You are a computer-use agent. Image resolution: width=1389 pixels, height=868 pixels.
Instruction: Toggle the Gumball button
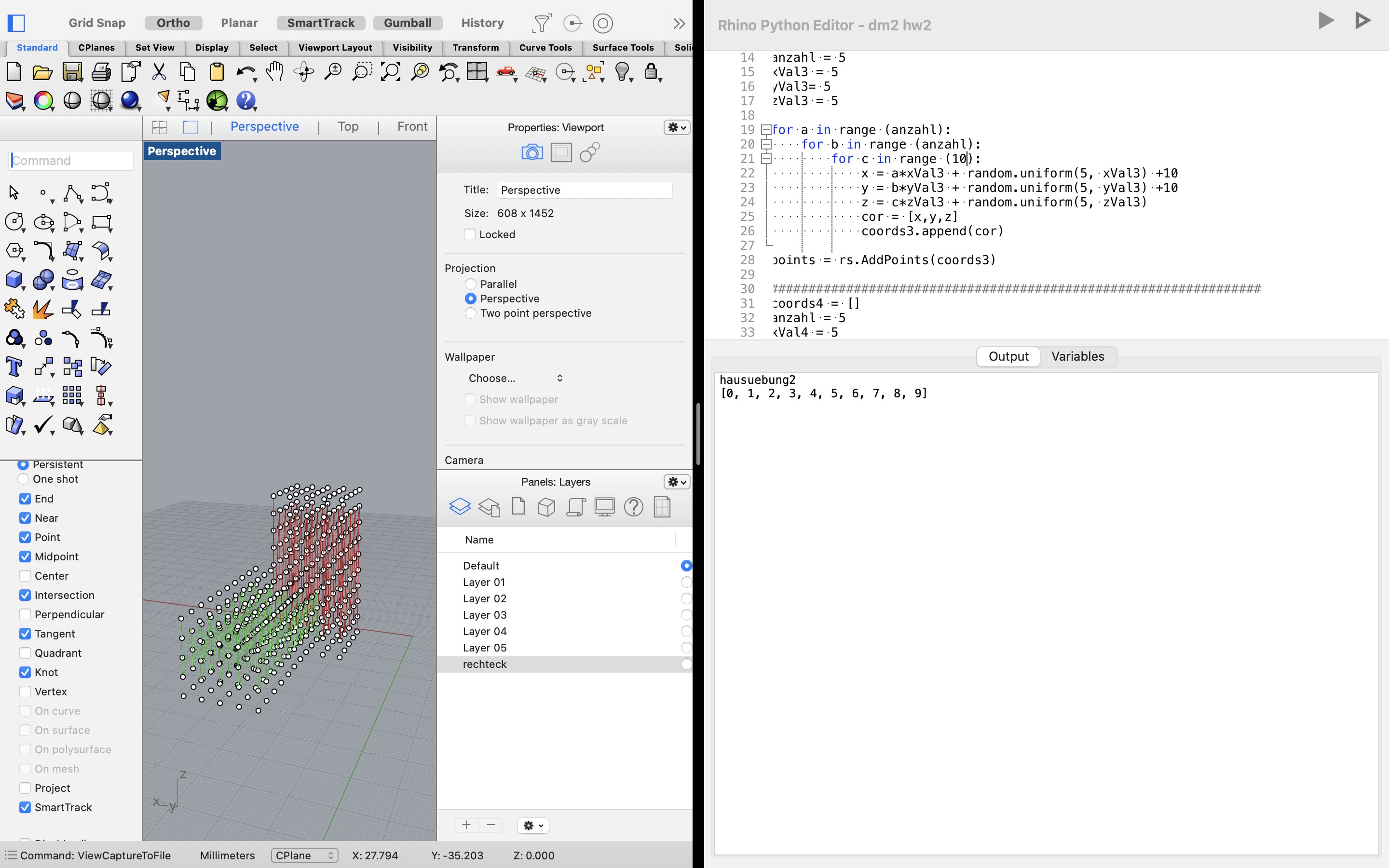(408, 23)
